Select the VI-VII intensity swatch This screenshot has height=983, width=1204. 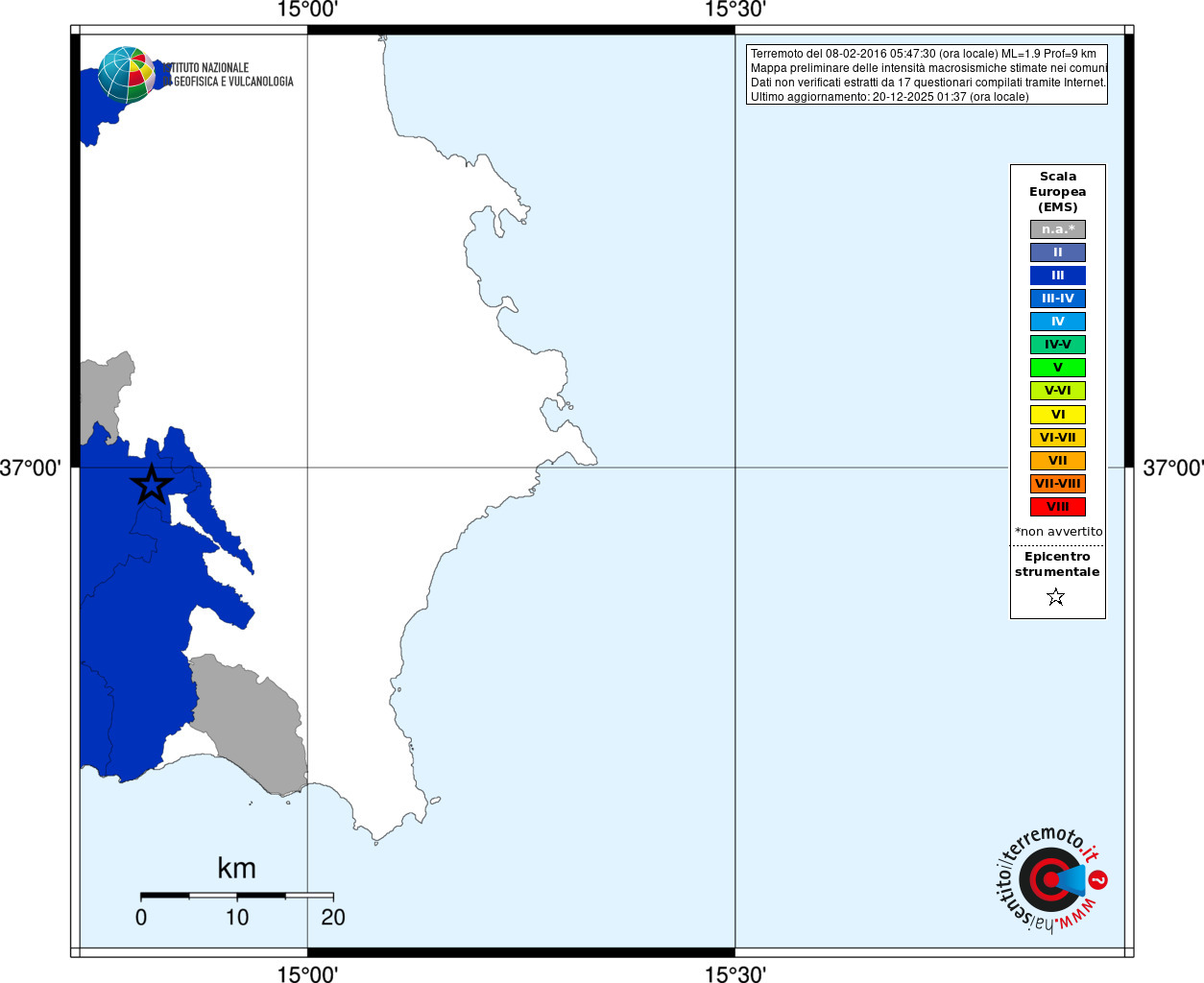(x=1058, y=438)
